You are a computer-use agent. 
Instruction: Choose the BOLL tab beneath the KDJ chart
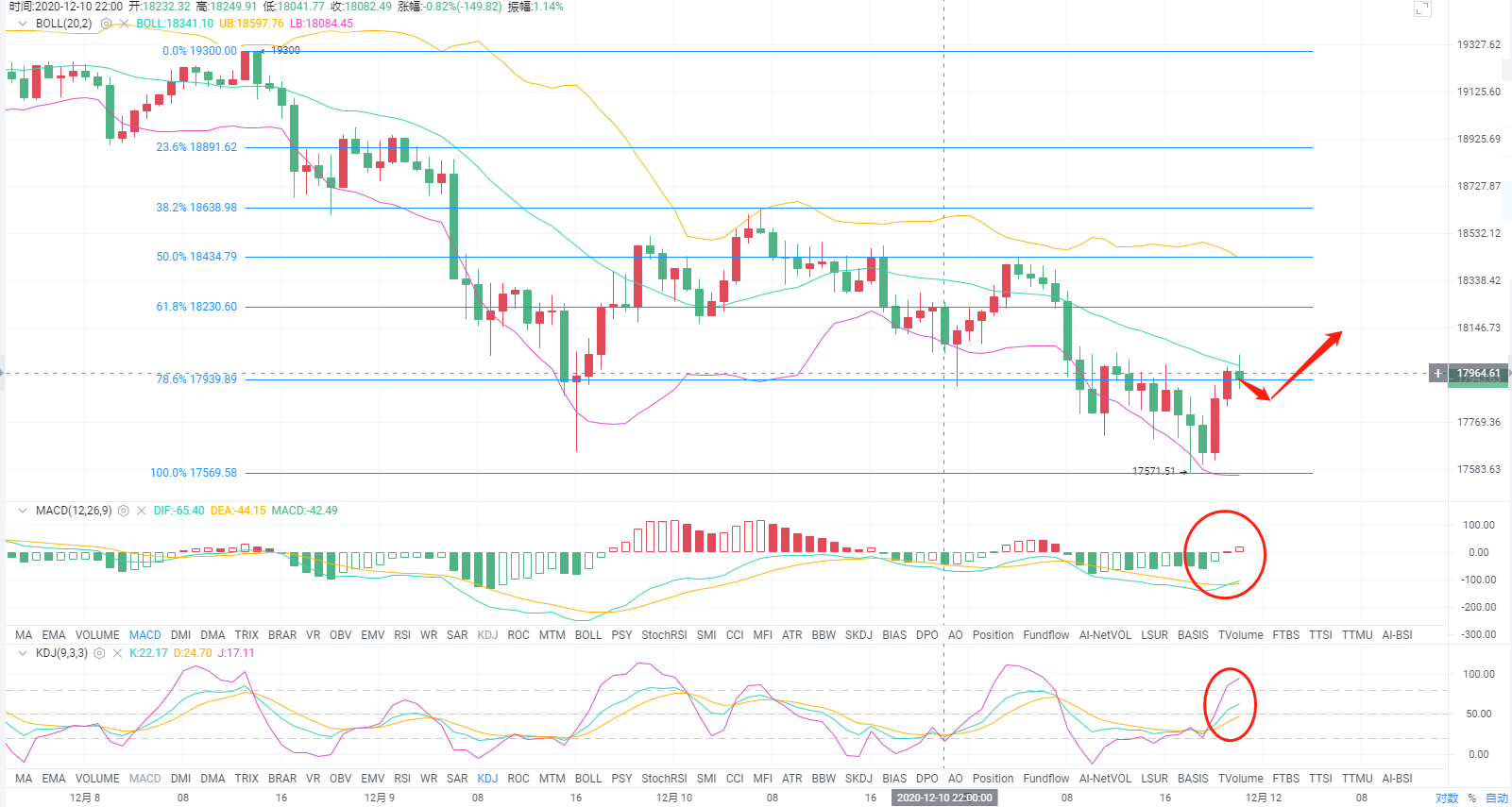pyautogui.click(x=588, y=779)
